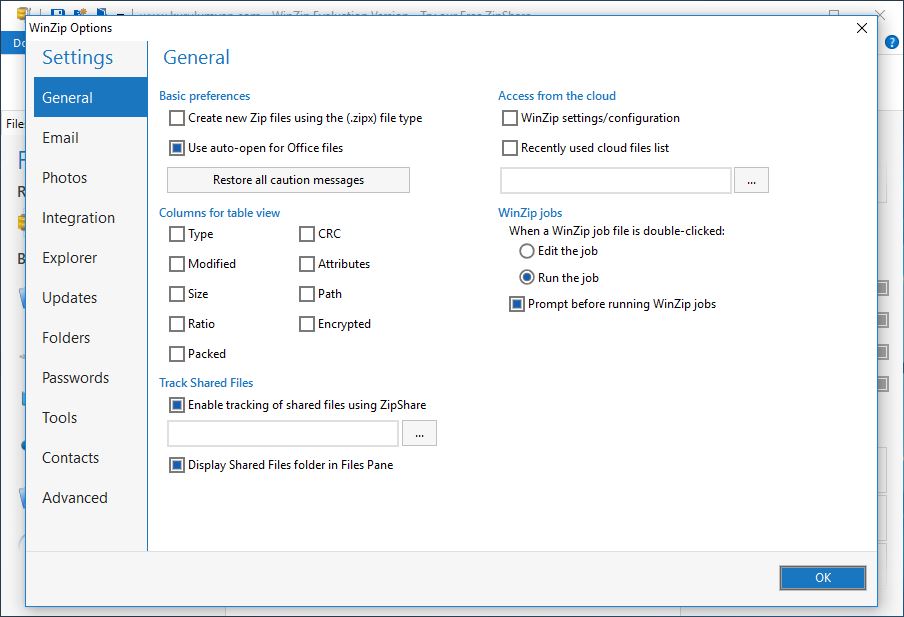Enable creating Zip files as .zipx type
The width and height of the screenshot is (904, 617).
click(x=177, y=118)
